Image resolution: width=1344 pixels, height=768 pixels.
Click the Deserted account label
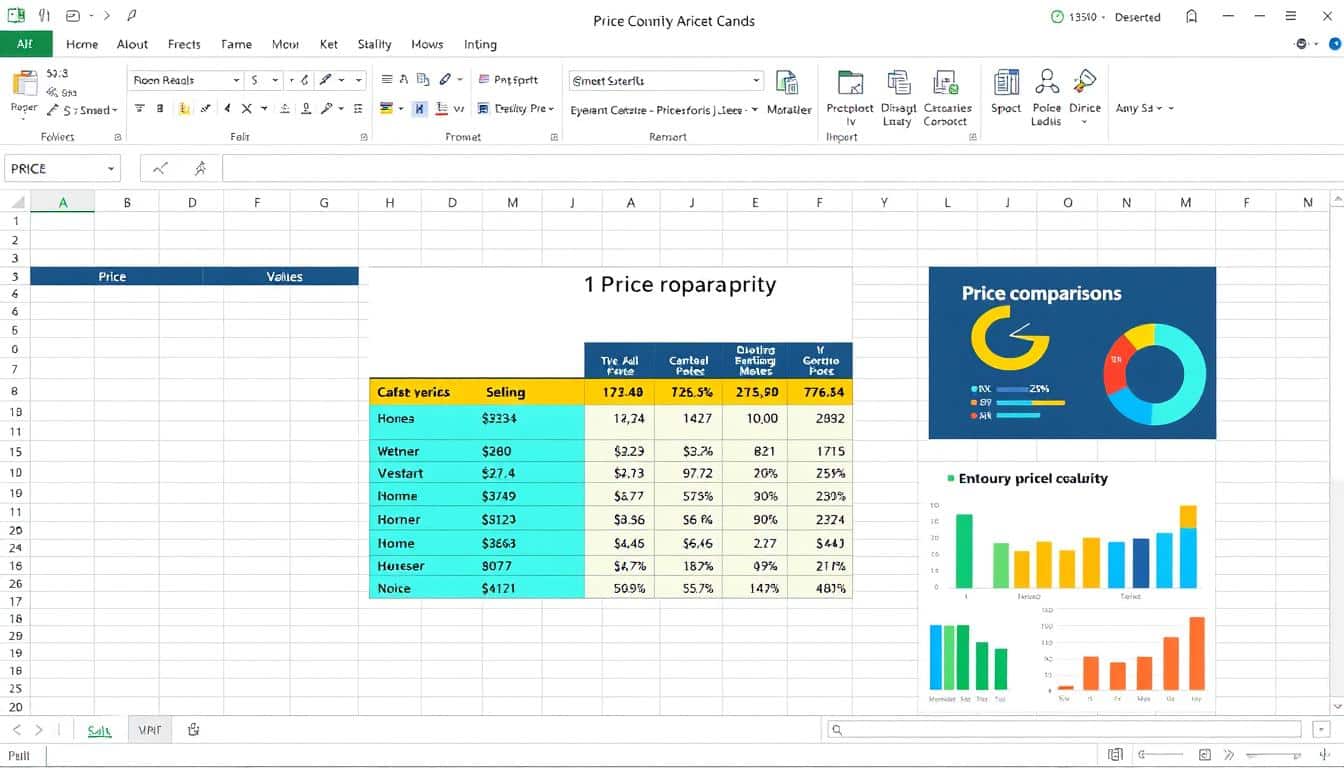coord(1137,17)
